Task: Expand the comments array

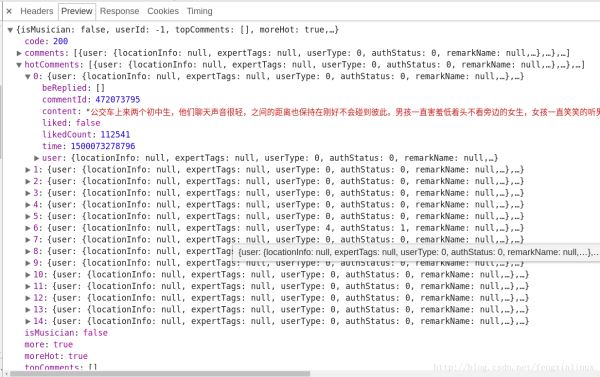Action: [x=19, y=53]
